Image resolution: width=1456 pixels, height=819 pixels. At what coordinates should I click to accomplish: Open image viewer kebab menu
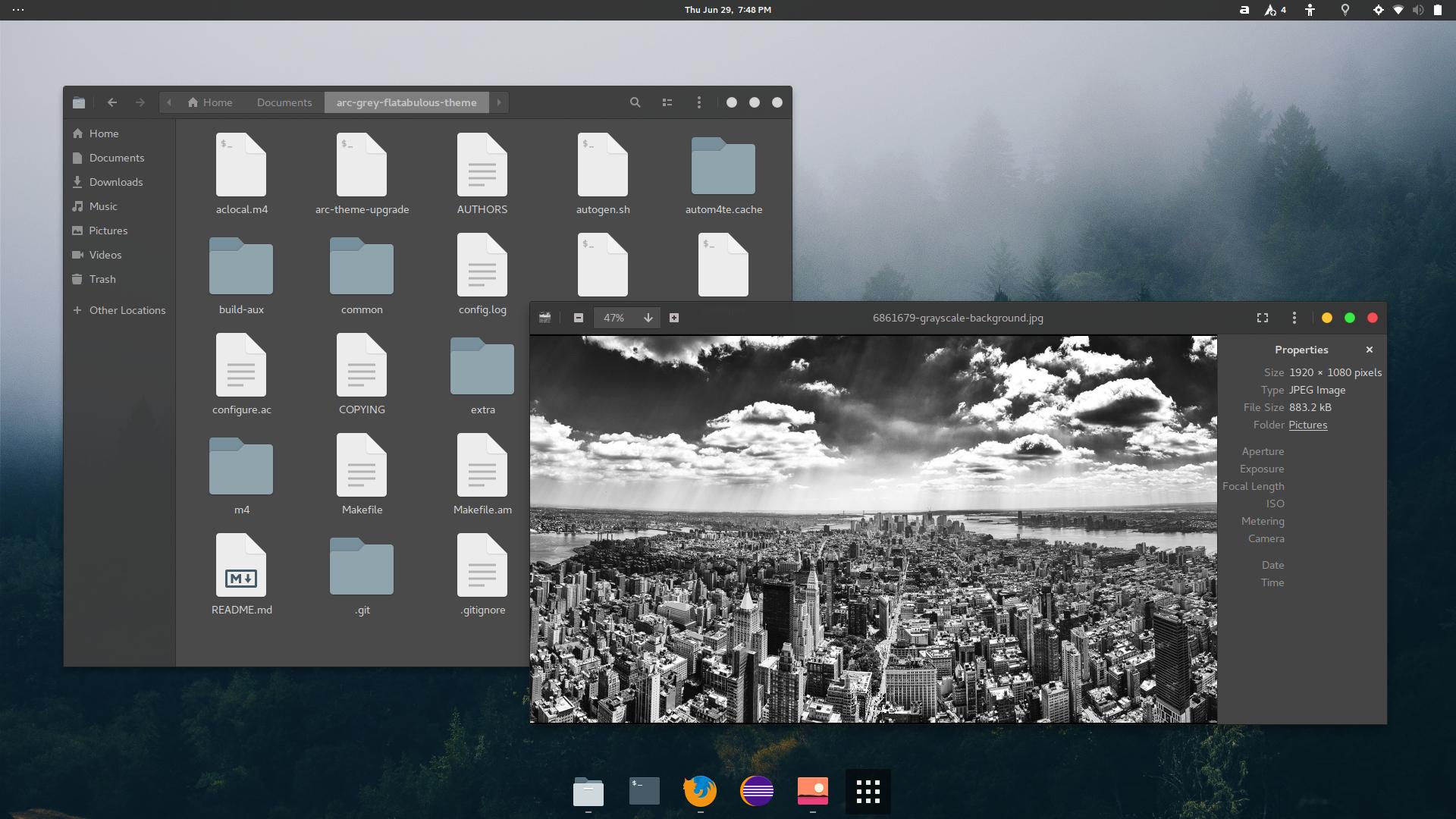1294,318
